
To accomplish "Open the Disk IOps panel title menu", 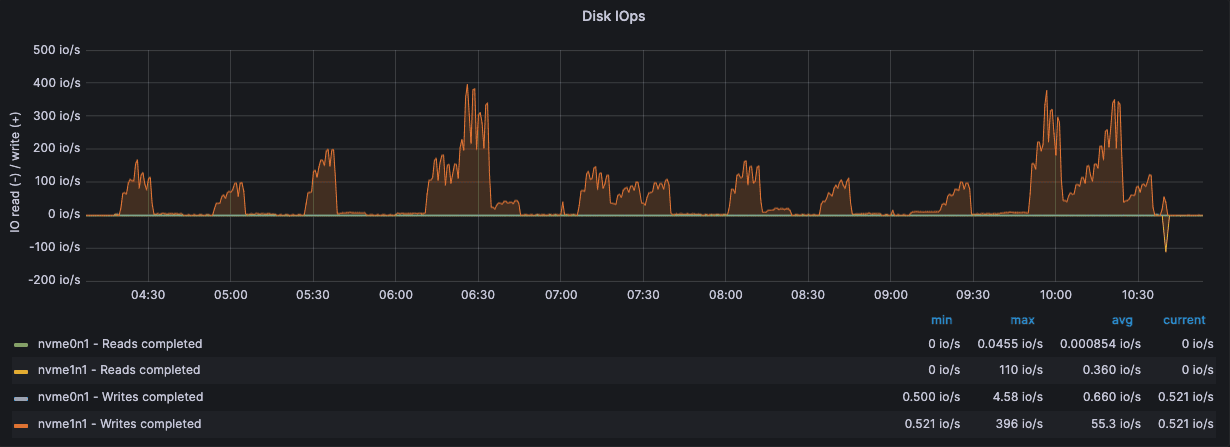I will click(x=614, y=16).
